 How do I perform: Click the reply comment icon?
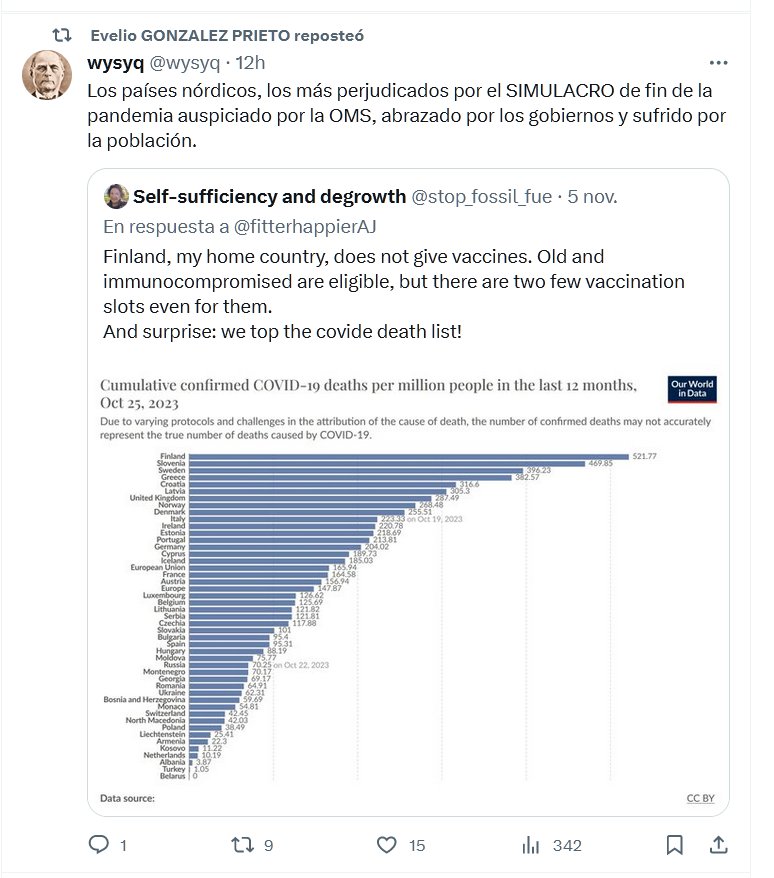click(x=99, y=845)
